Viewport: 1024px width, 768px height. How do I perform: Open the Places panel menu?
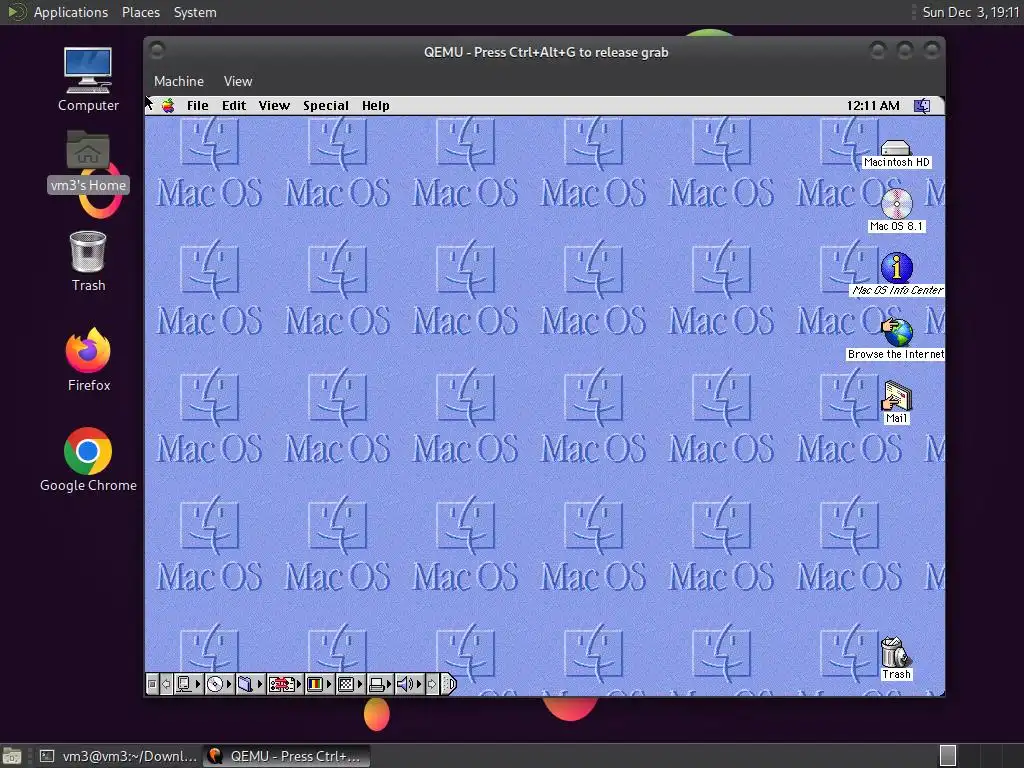140,12
